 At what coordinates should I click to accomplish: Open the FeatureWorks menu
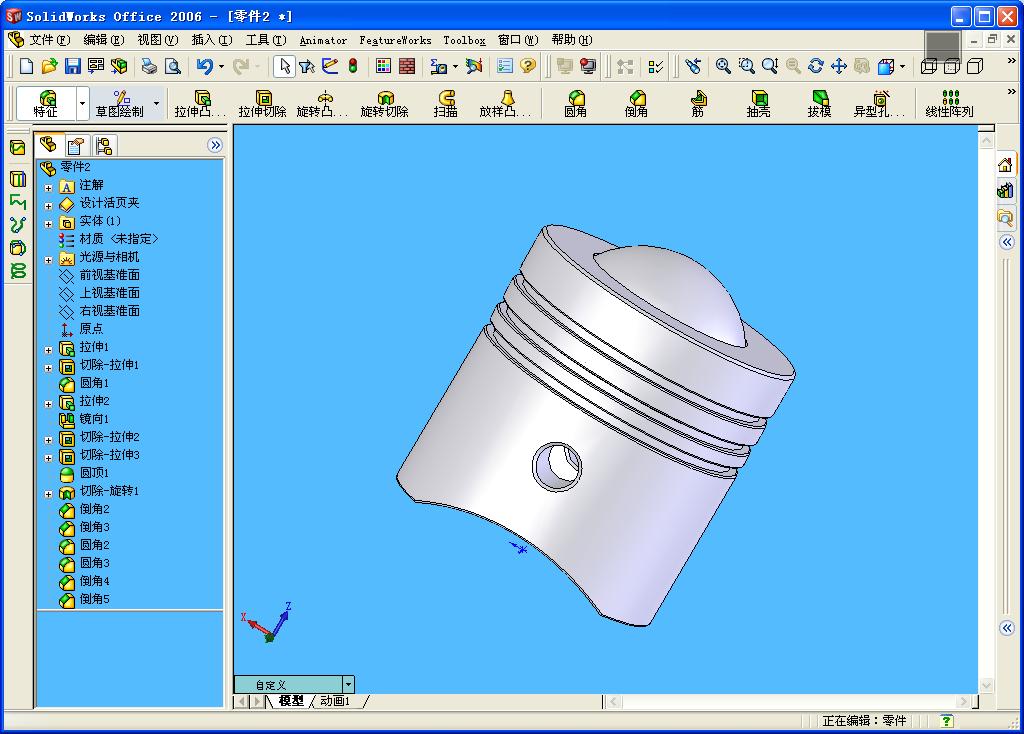pos(395,40)
